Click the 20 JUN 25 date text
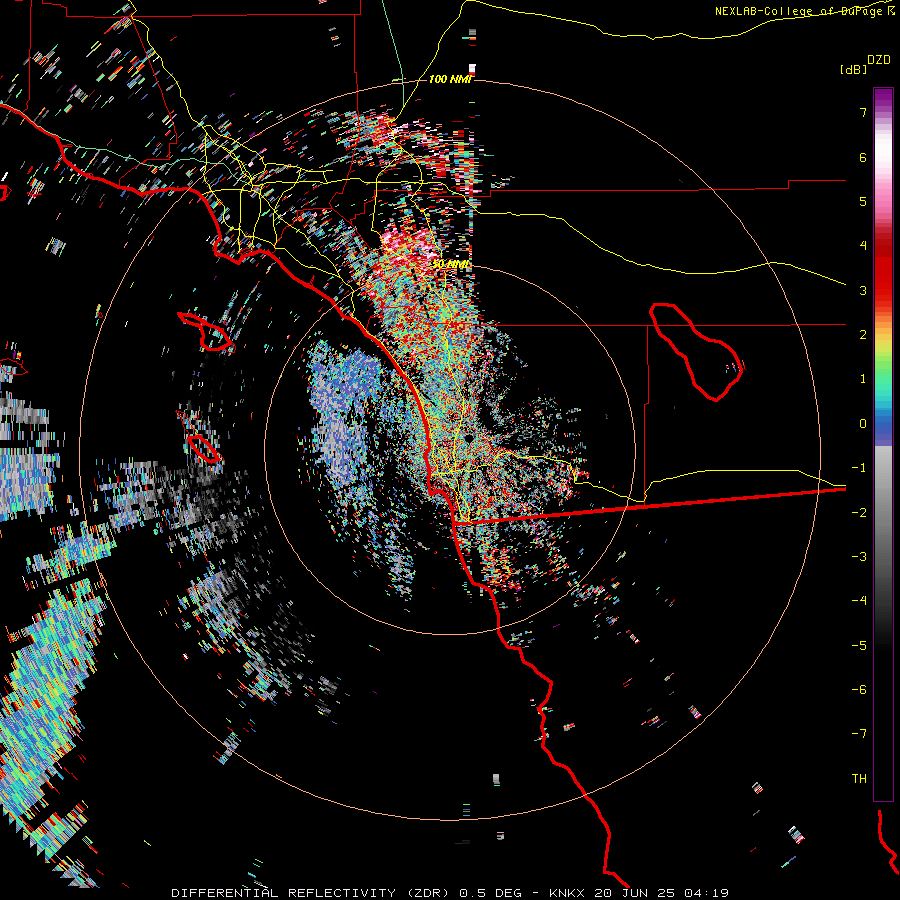The height and width of the screenshot is (900, 900). coord(636,893)
